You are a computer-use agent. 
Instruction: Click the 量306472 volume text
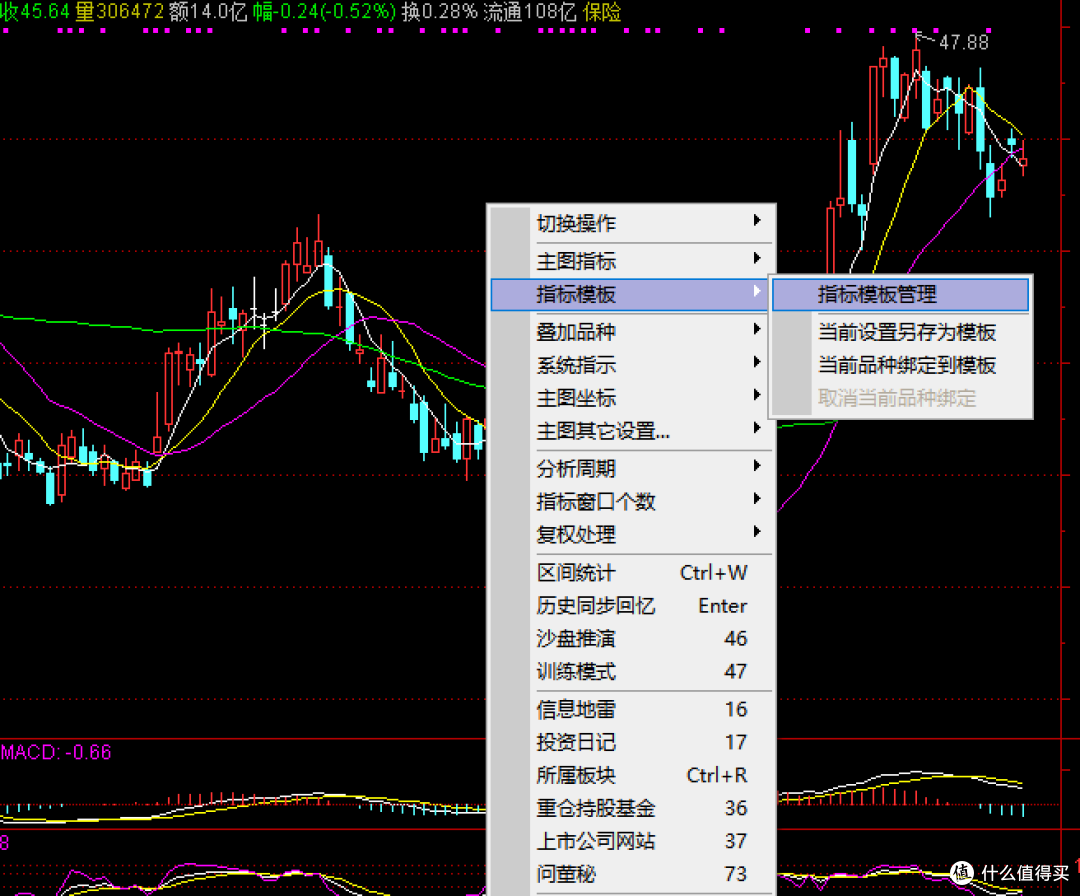[119, 12]
